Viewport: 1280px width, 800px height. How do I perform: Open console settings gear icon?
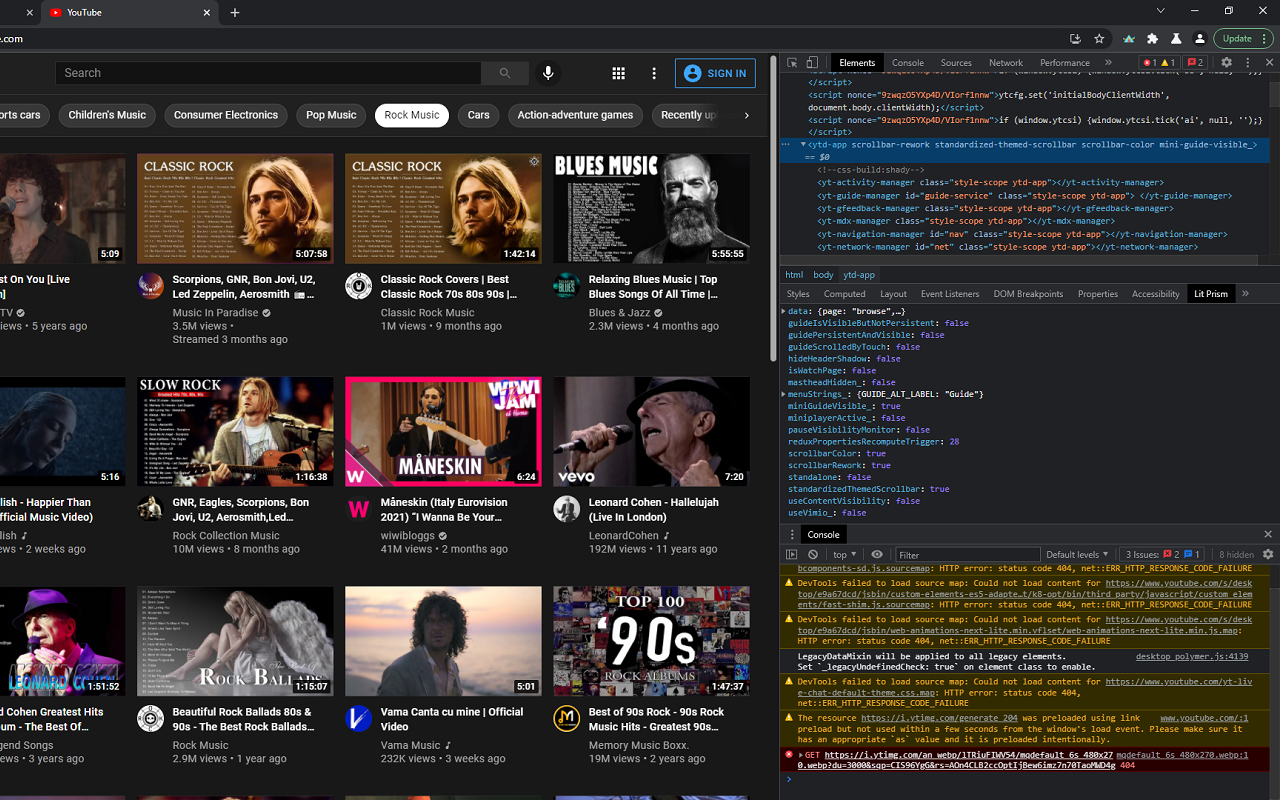[1268, 554]
